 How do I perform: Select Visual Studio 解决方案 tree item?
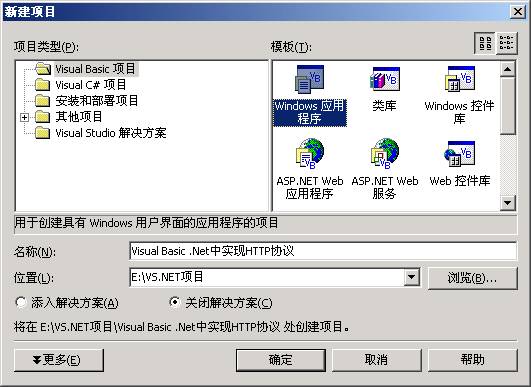point(111,133)
